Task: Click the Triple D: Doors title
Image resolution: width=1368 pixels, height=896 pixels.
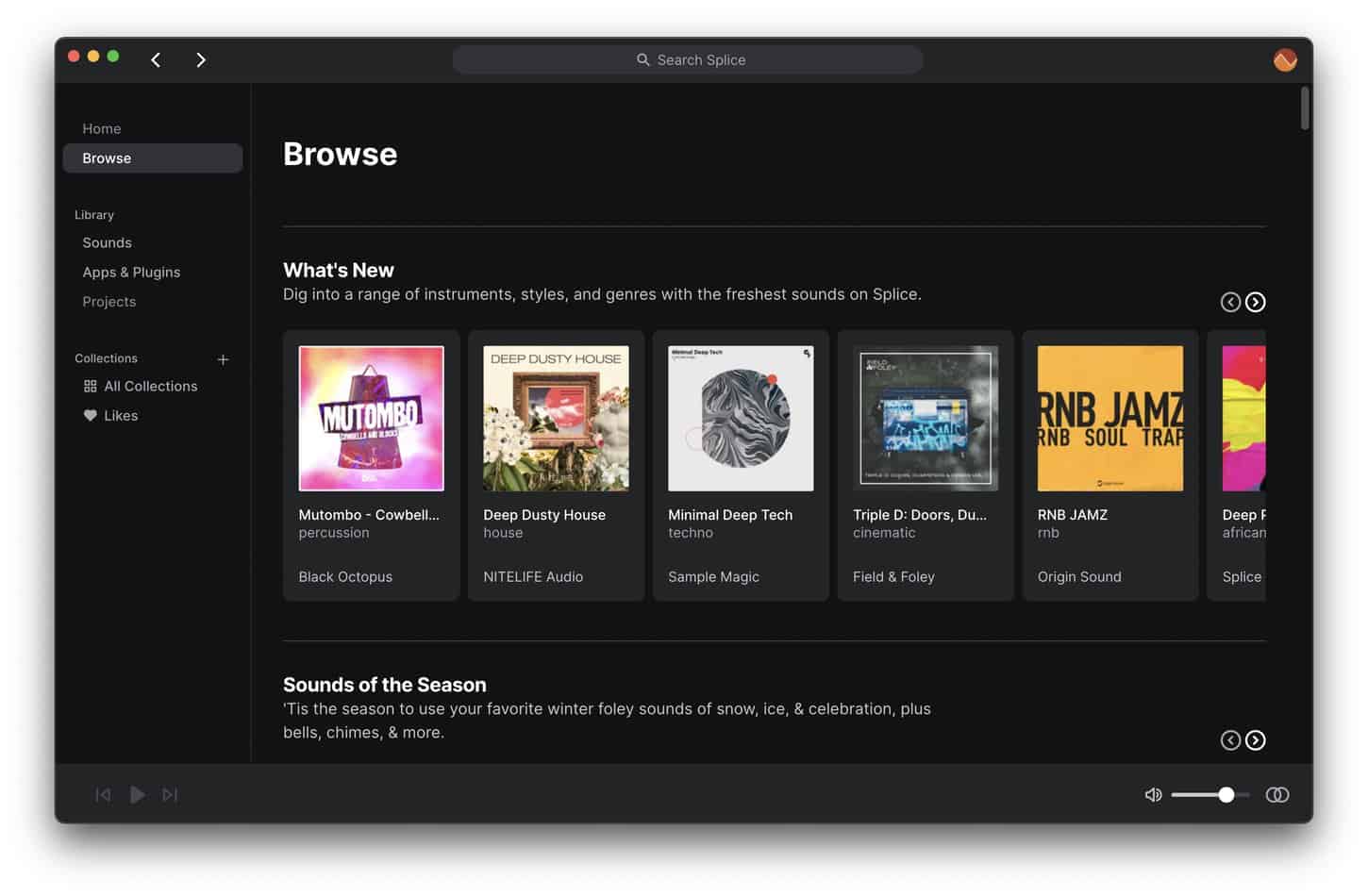Action: point(920,515)
